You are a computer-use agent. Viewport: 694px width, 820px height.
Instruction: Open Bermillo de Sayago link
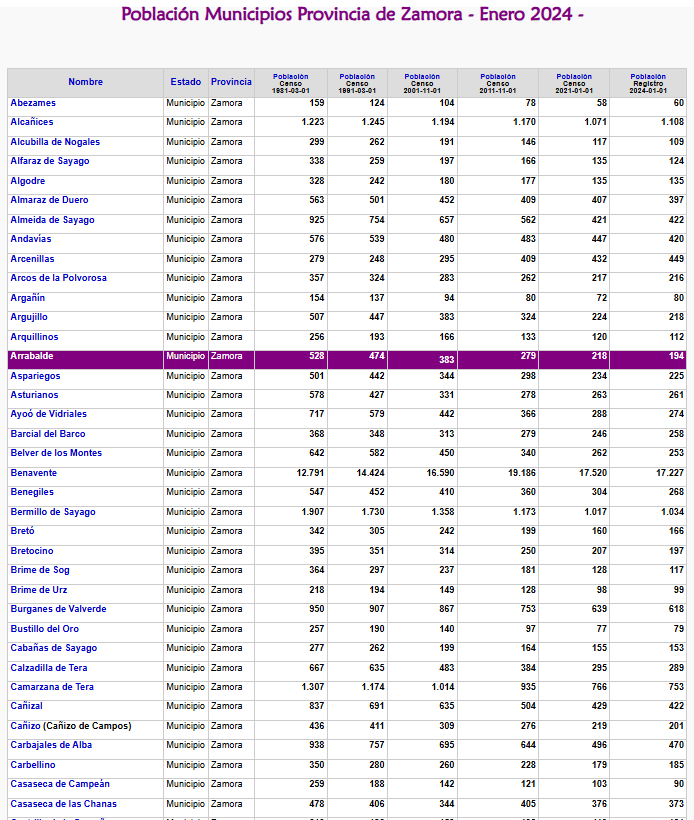coord(53,512)
